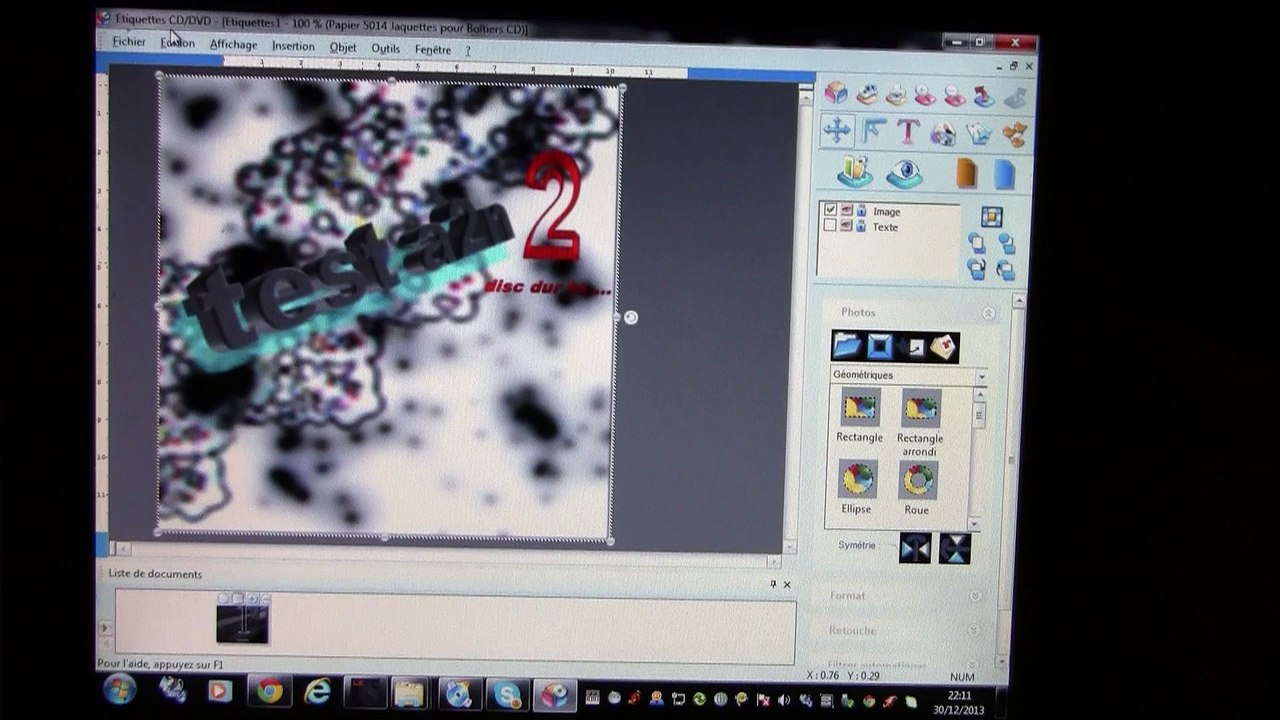Viewport: 1280px width, 720px height.
Task: Open the Outils menu
Action: (385, 48)
